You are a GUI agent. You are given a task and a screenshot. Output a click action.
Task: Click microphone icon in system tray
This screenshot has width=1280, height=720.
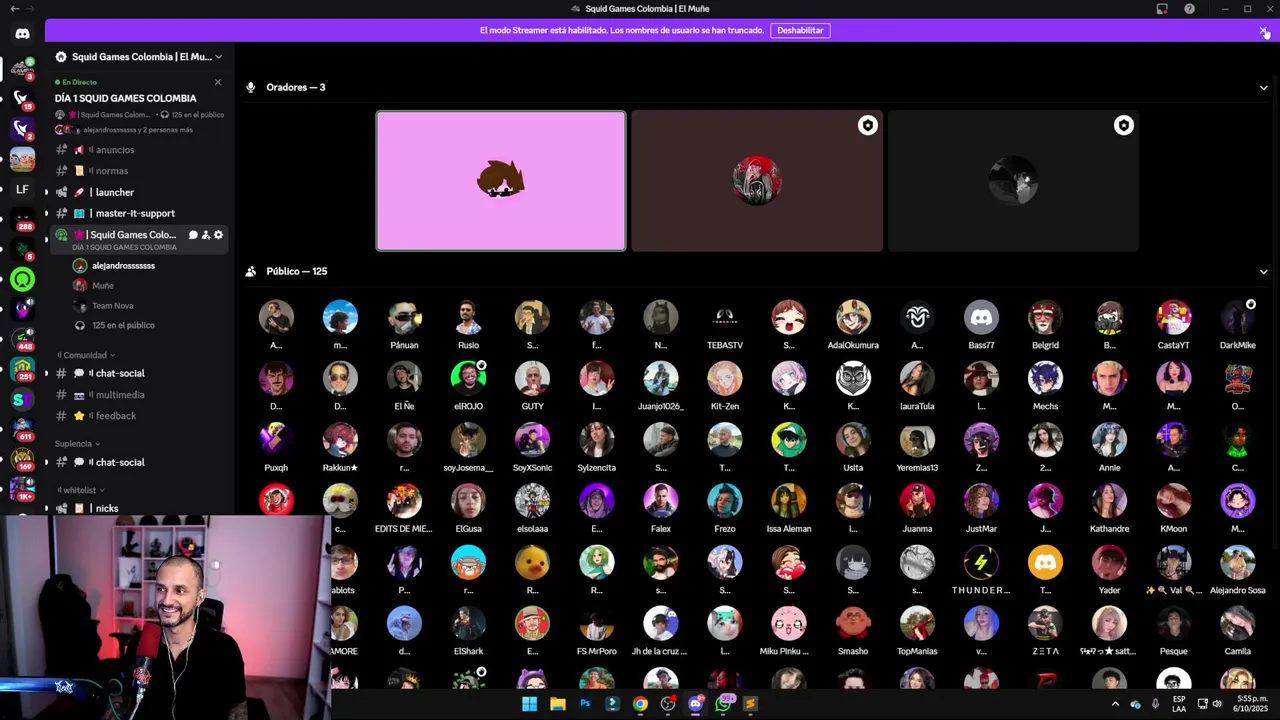[x=1155, y=704]
